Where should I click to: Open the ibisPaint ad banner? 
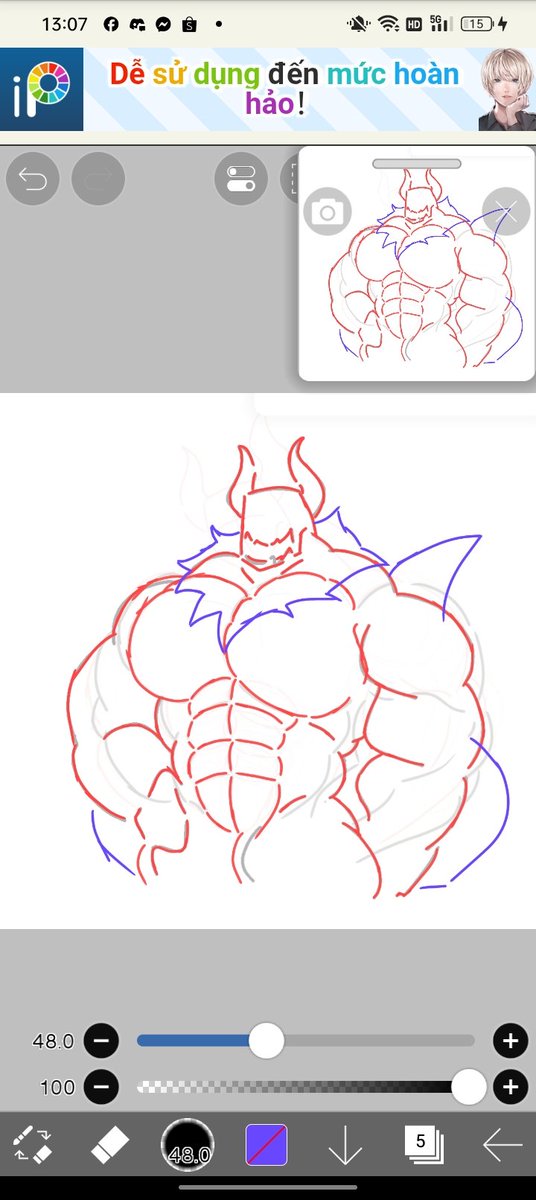[268, 90]
